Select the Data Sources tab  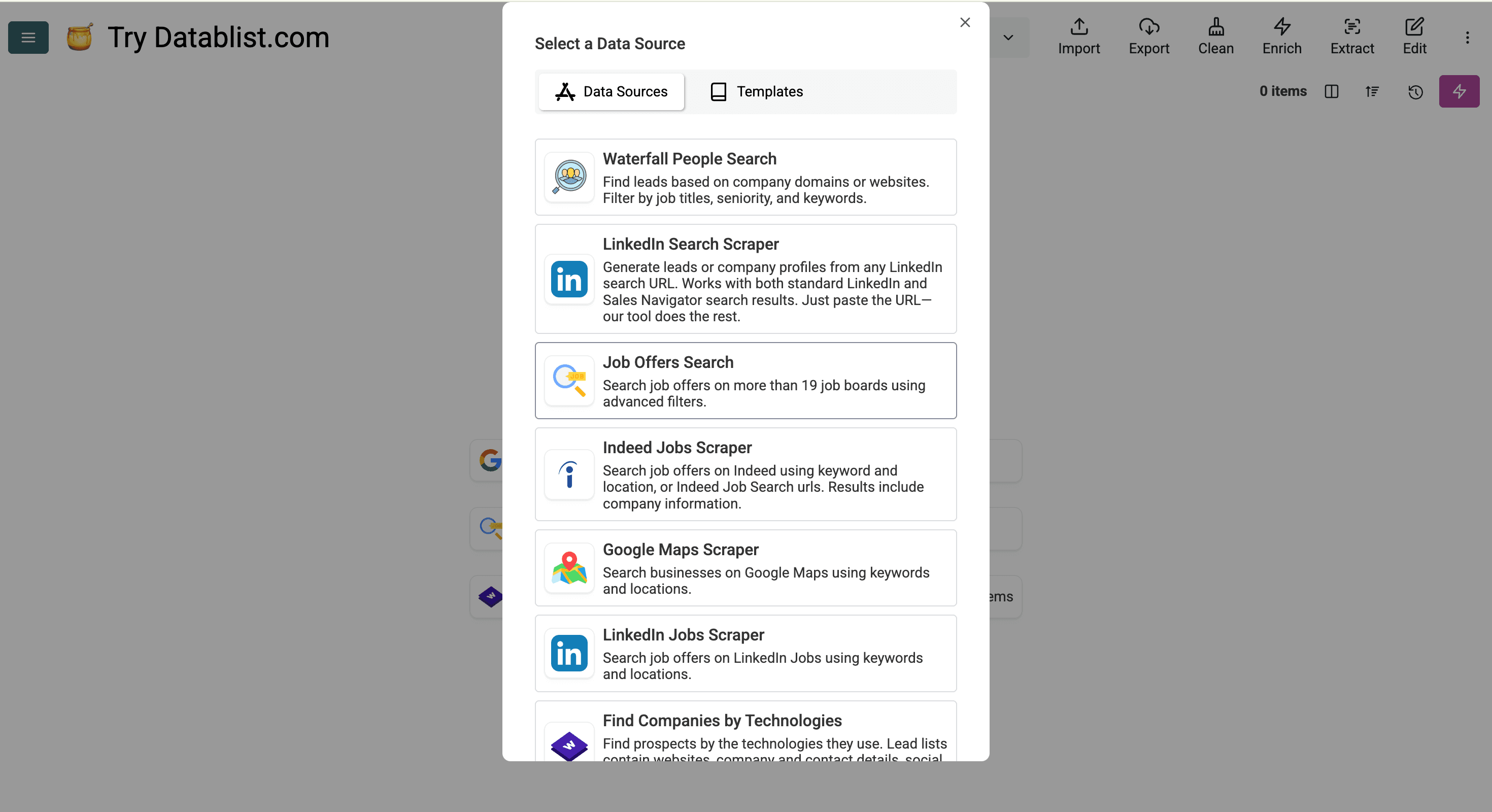pos(611,91)
